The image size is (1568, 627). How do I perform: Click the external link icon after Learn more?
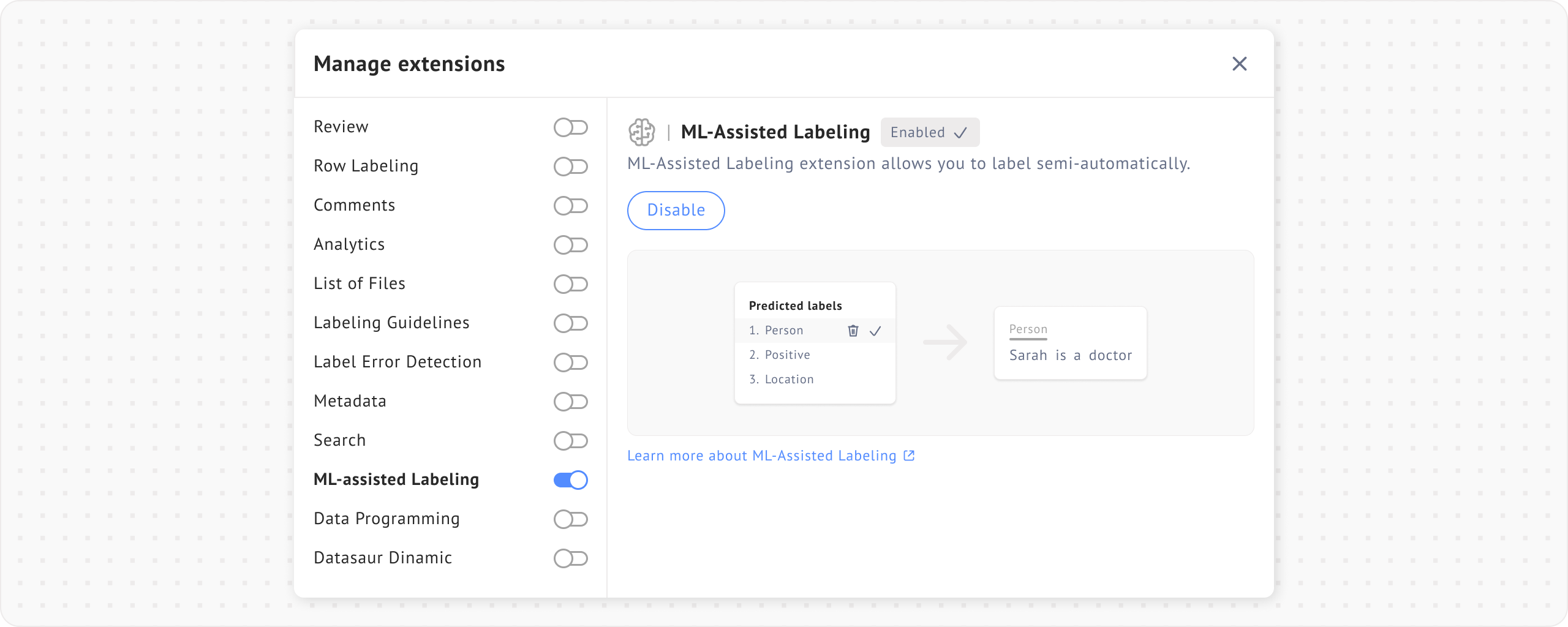[909, 456]
